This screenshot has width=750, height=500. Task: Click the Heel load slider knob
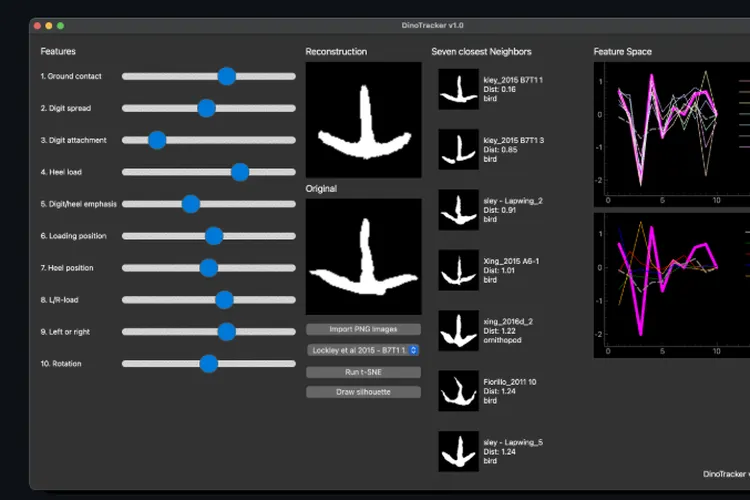pyautogui.click(x=239, y=172)
